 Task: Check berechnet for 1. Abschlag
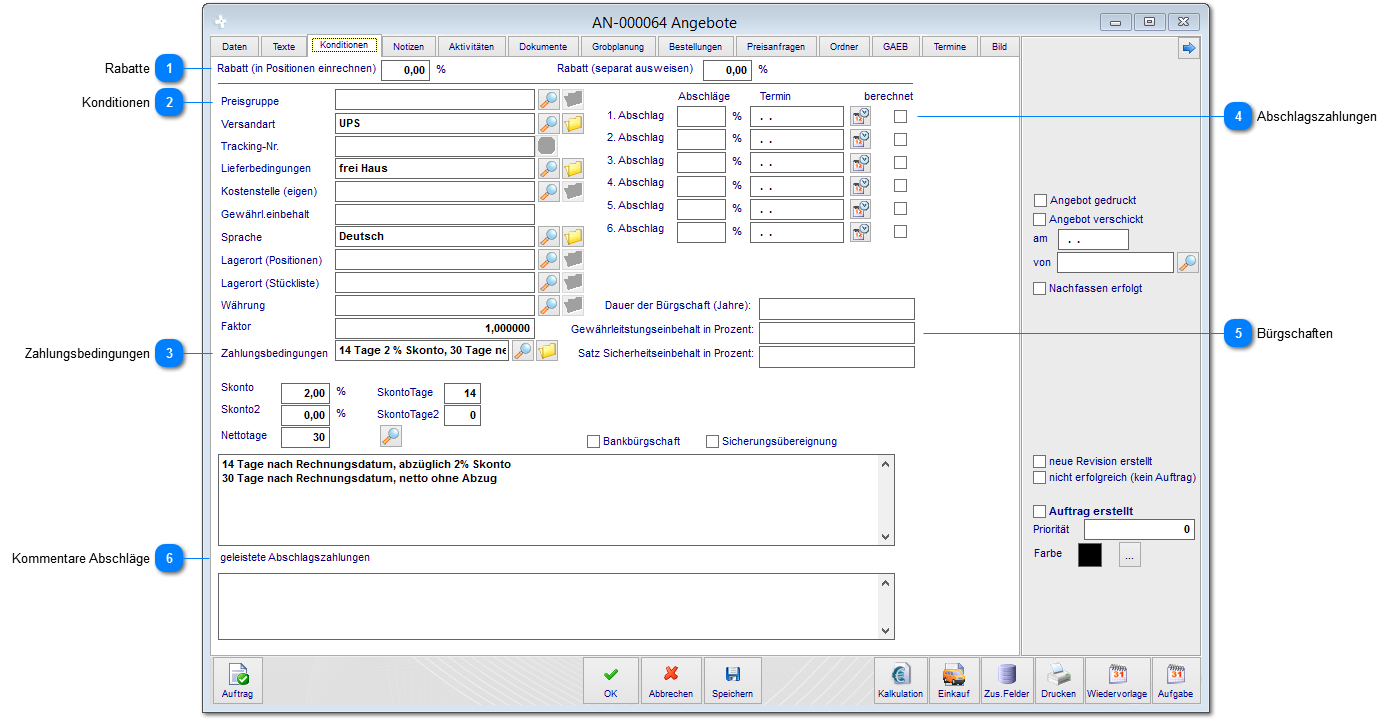tap(900, 116)
